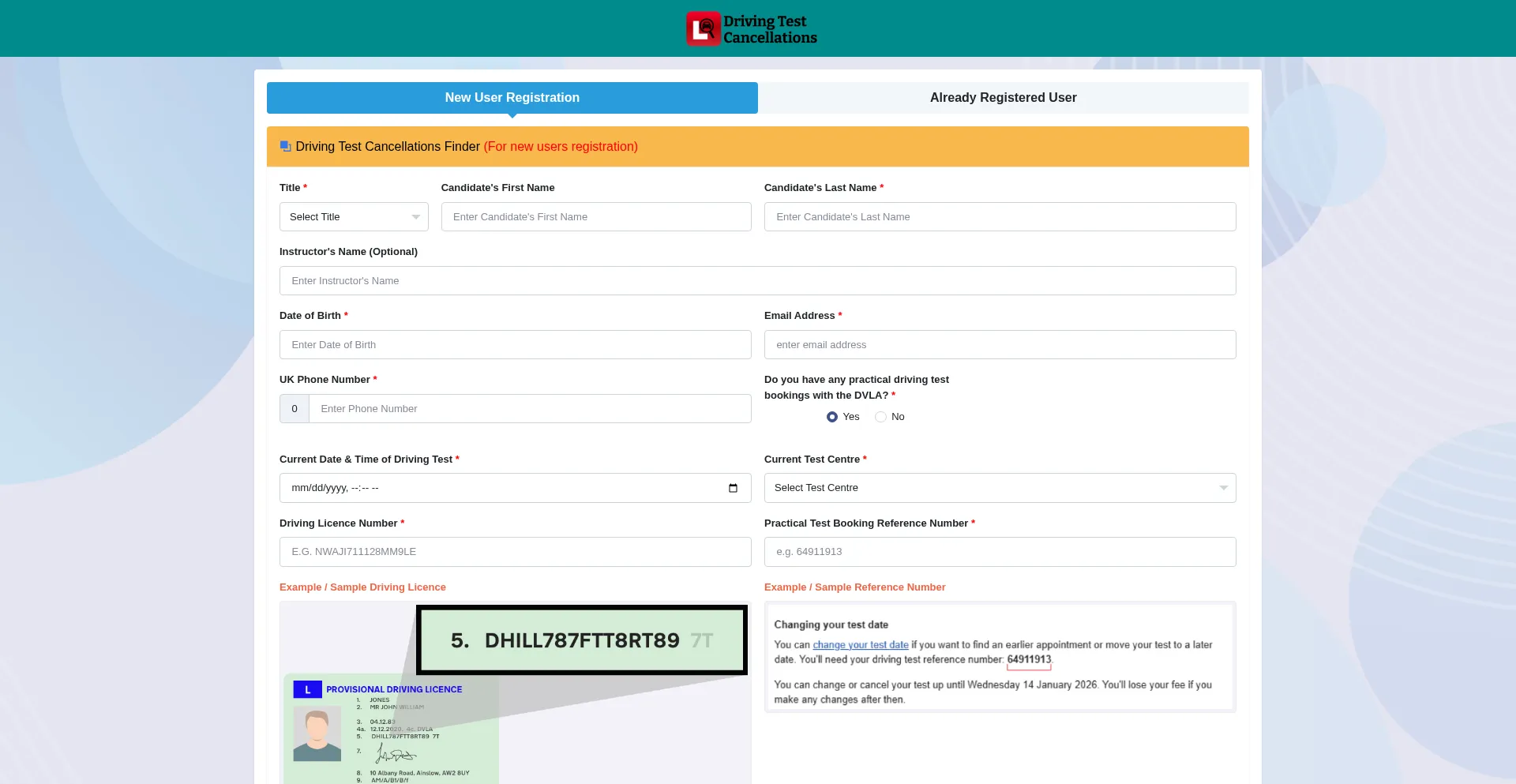Click the Driving Test Cancellations logo icon
Viewport: 1516px width, 784px height.
(x=703, y=28)
